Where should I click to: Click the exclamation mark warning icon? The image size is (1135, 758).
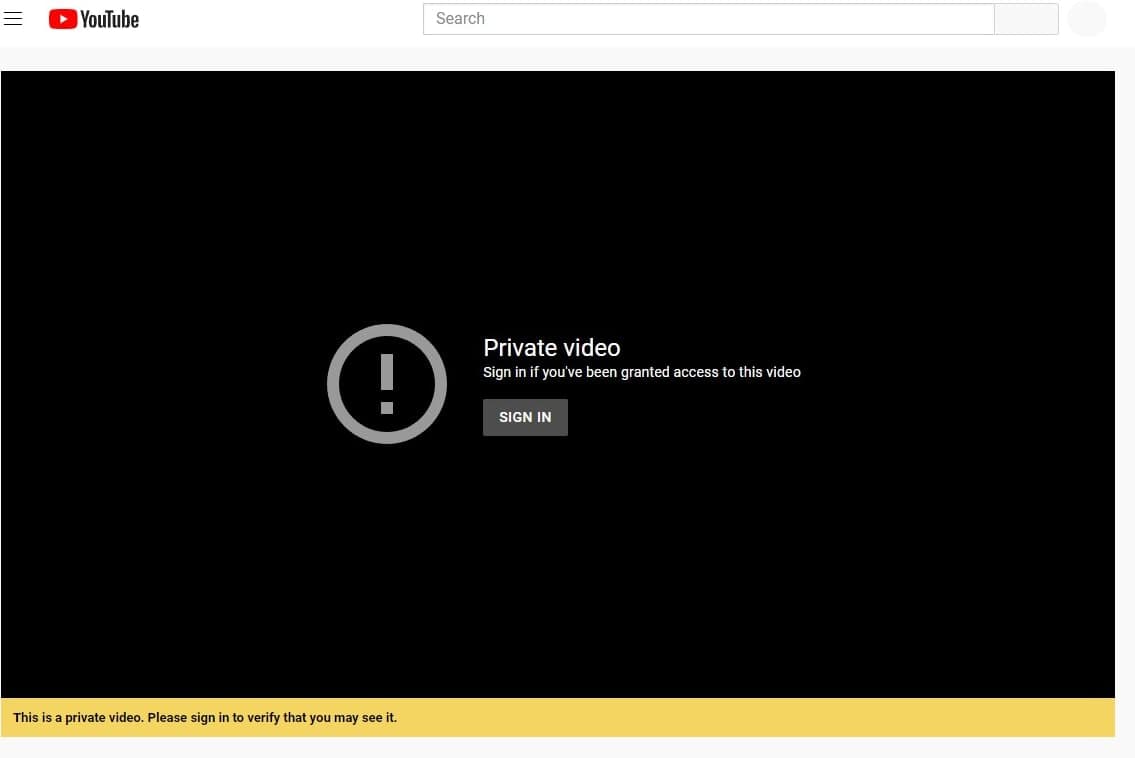pyautogui.click(x=387, y=383)
